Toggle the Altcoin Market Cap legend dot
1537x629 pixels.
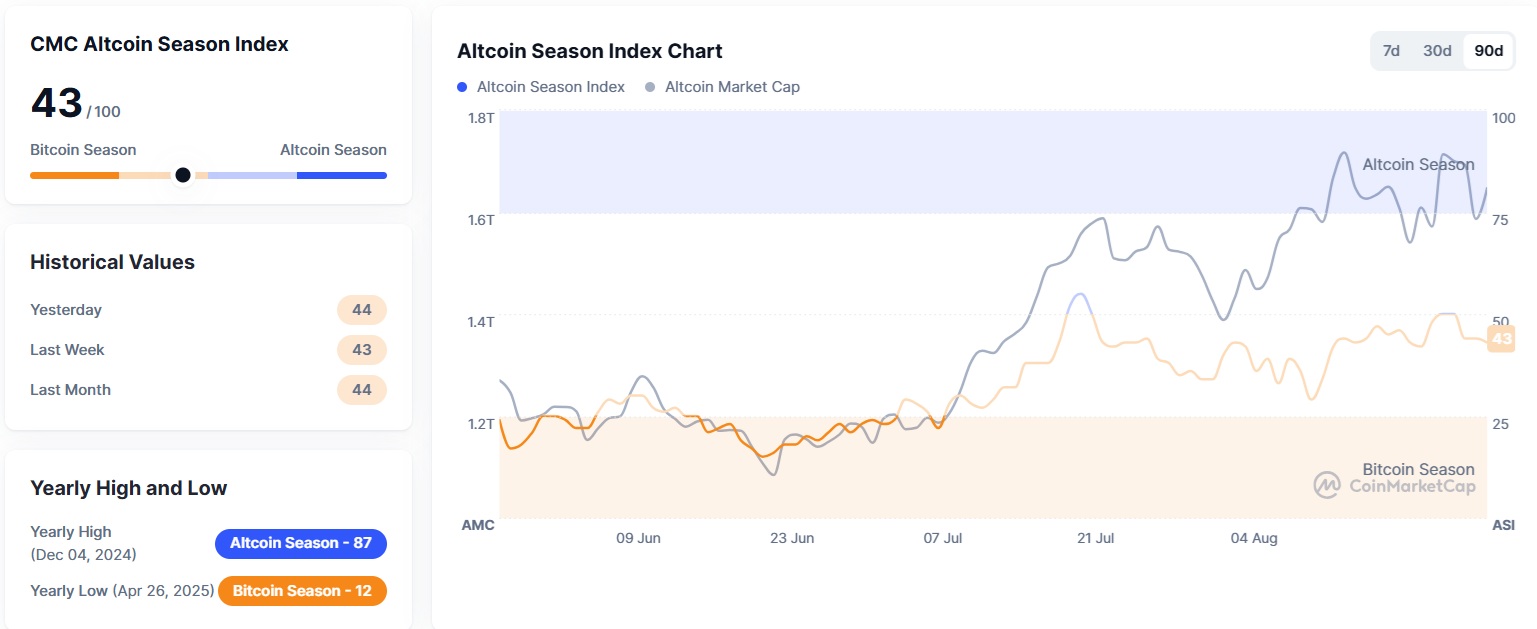[x=651, y=87]
